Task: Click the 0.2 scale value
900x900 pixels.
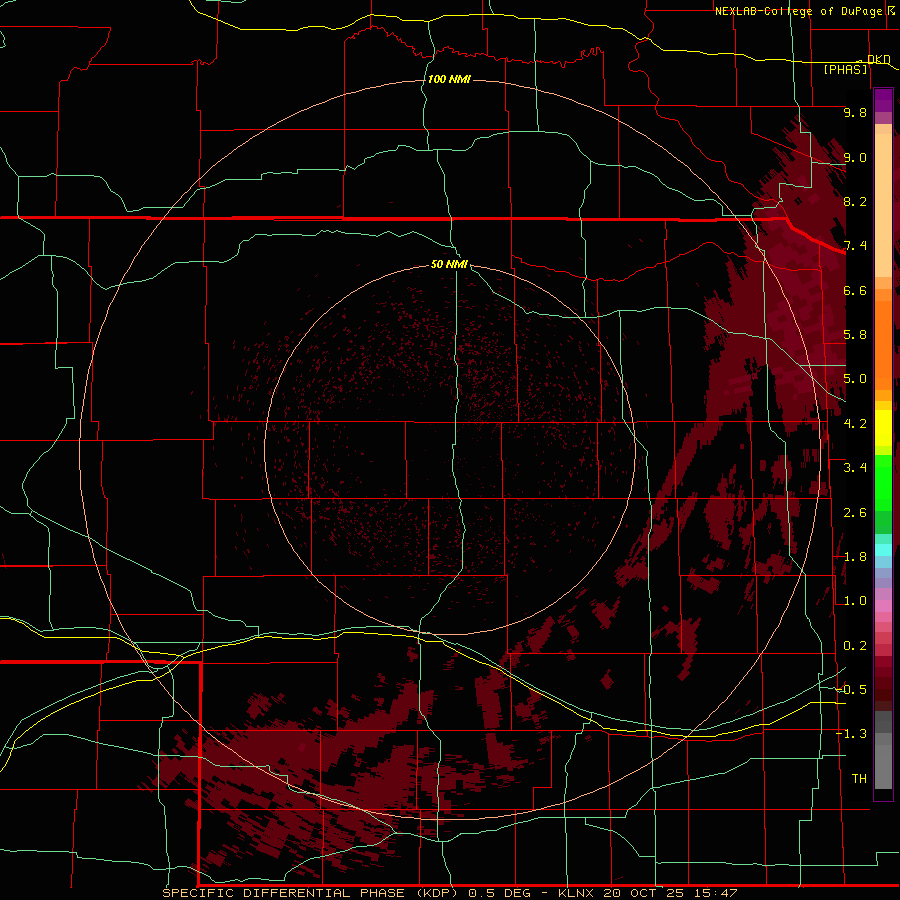Action: [855, 646]
